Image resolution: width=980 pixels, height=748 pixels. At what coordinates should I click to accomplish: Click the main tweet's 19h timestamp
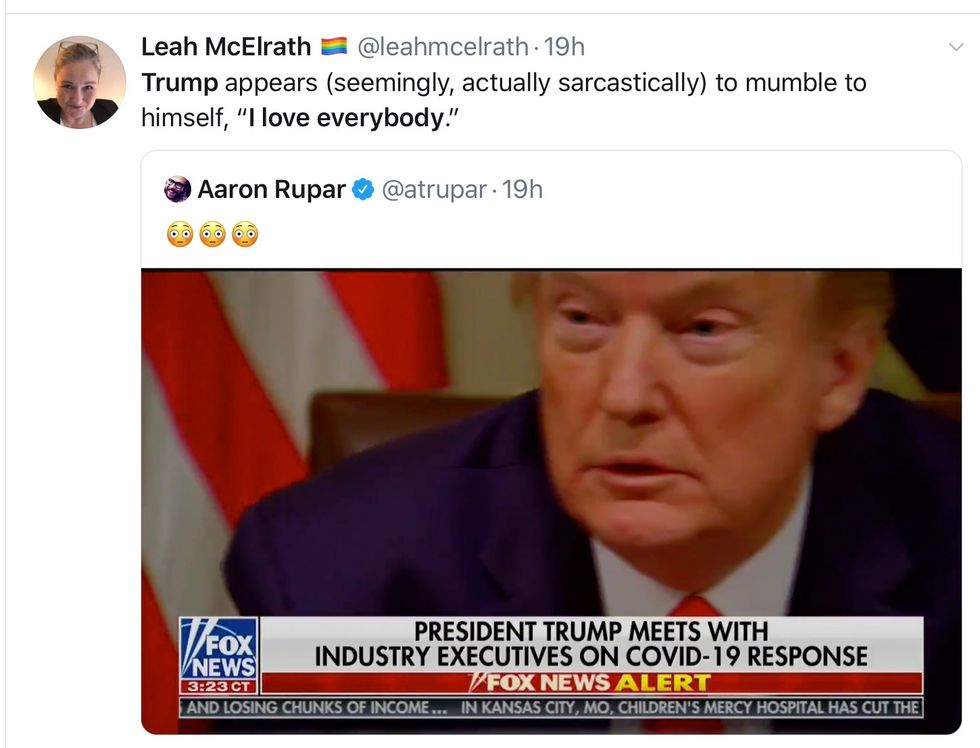click(x=565, y=47)
